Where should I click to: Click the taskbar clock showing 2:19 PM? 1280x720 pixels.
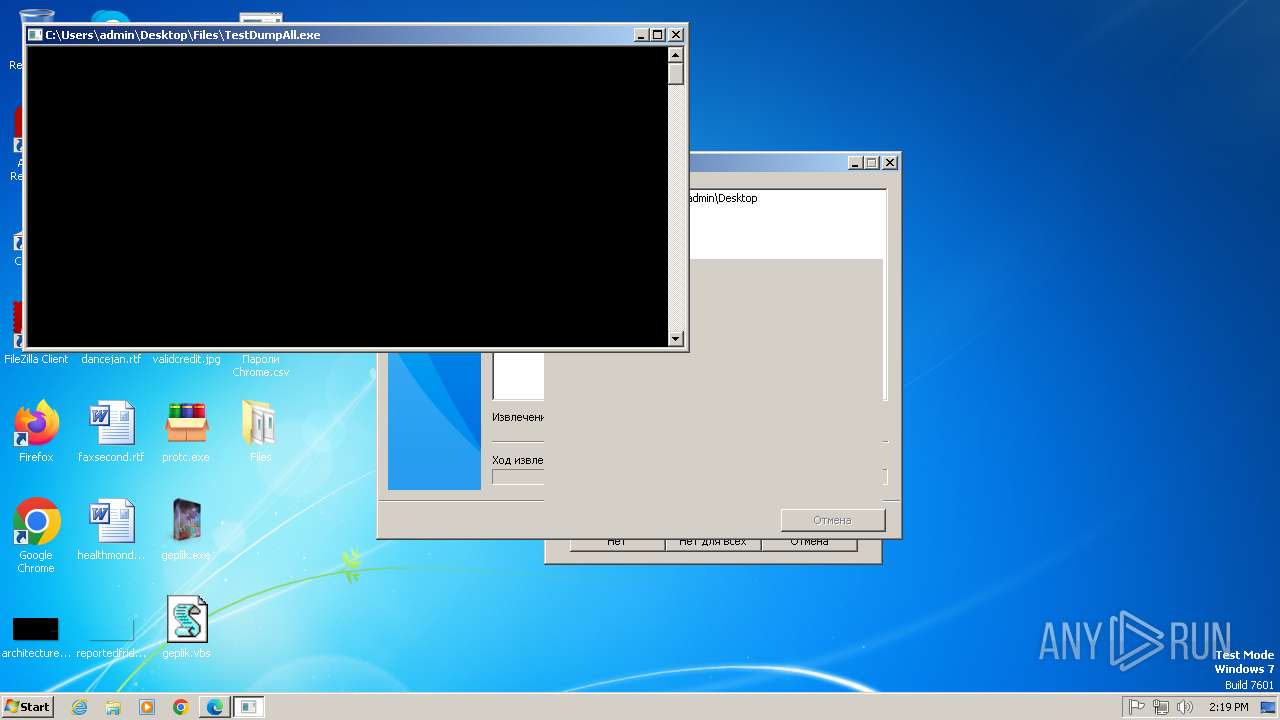click(1228, 707)
